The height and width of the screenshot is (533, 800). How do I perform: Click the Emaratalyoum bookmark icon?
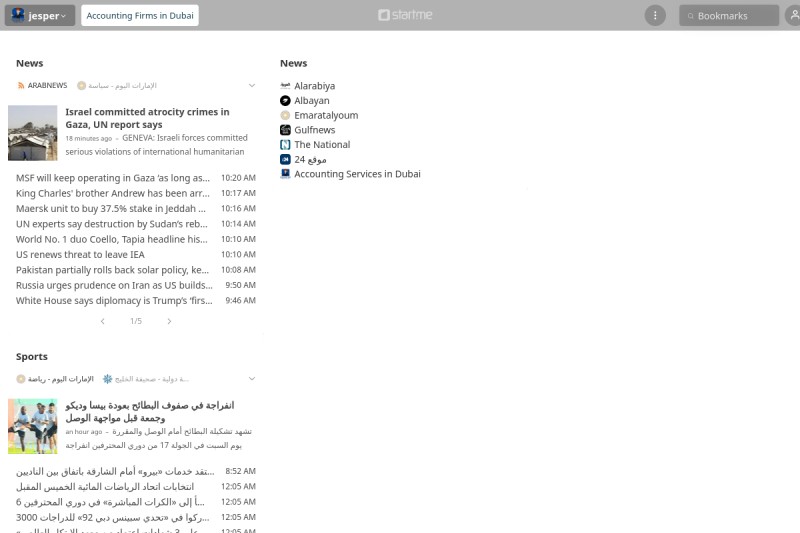click(285, 115)
